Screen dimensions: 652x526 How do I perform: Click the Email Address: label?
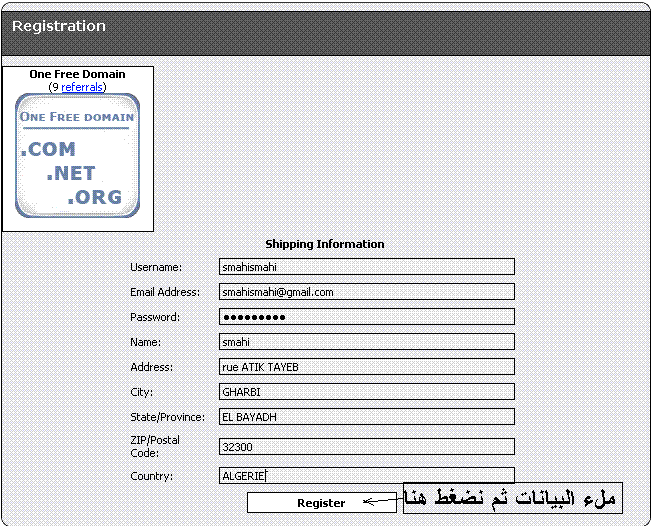[165, 292]
